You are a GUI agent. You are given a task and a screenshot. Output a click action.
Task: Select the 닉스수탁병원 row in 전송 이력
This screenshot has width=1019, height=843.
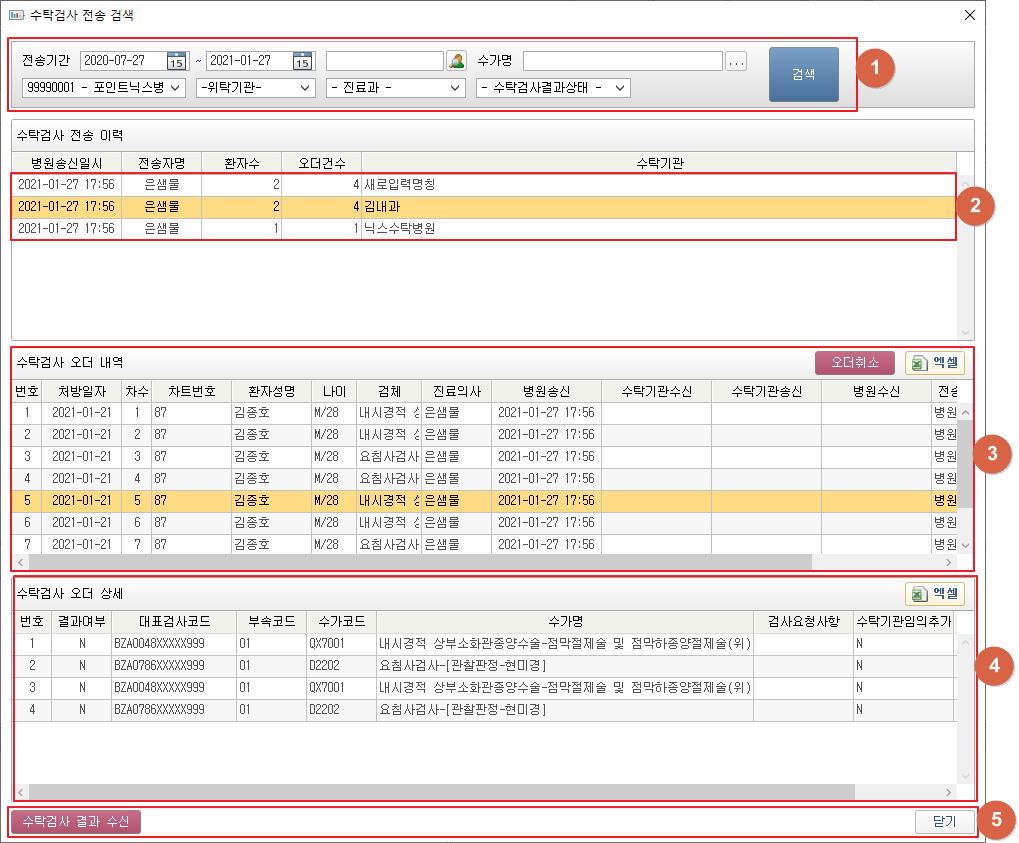click(400, 229)
